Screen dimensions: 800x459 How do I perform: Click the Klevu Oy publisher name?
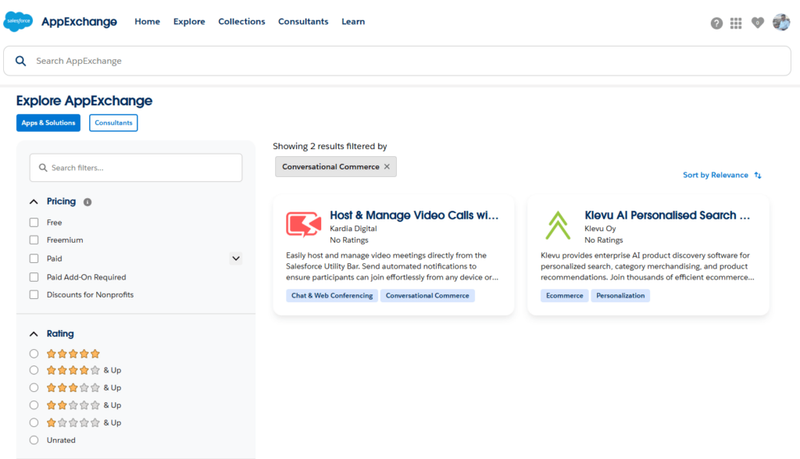point(600,228)
